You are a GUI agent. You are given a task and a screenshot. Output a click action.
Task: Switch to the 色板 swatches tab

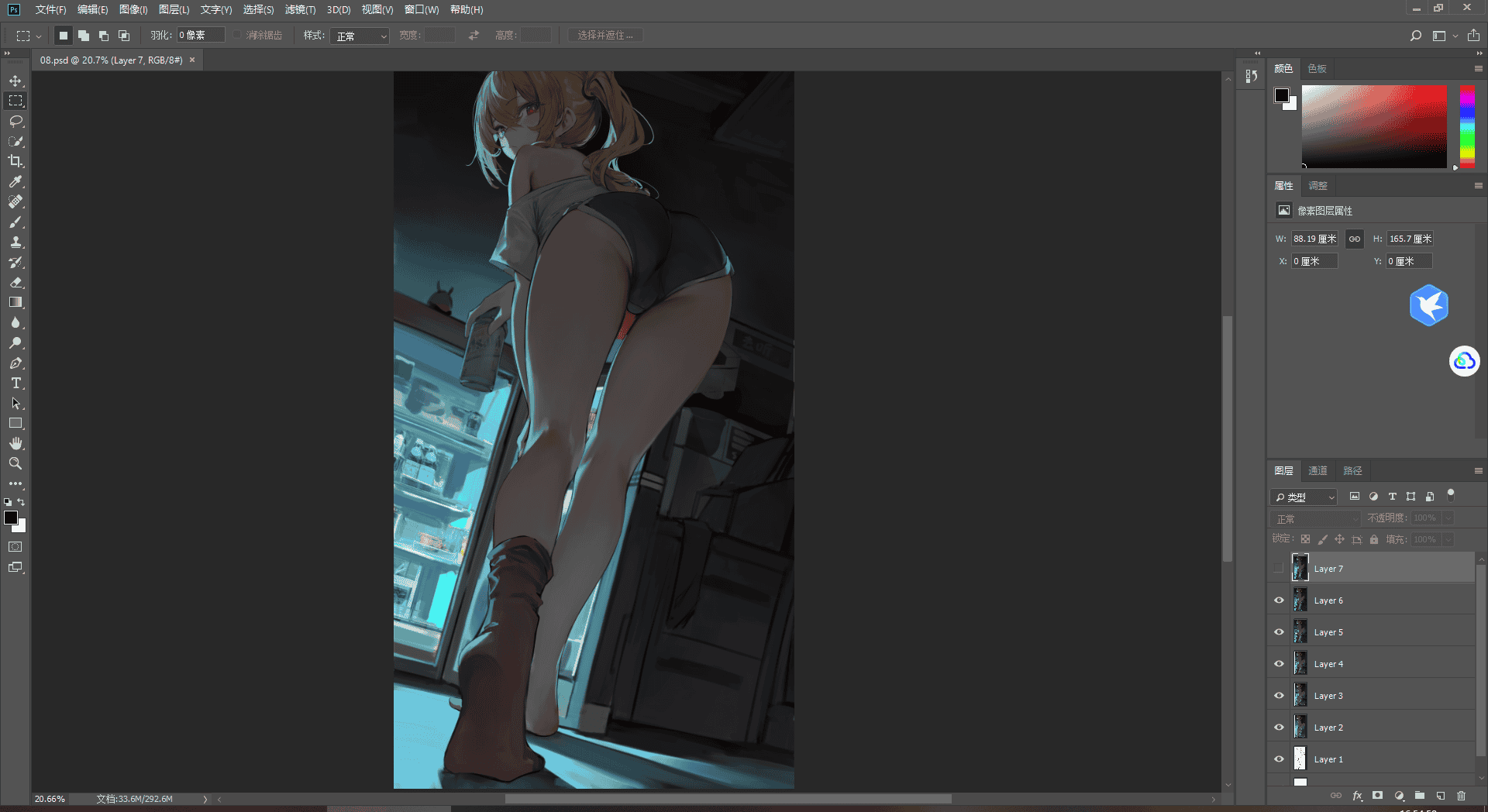1317,68
